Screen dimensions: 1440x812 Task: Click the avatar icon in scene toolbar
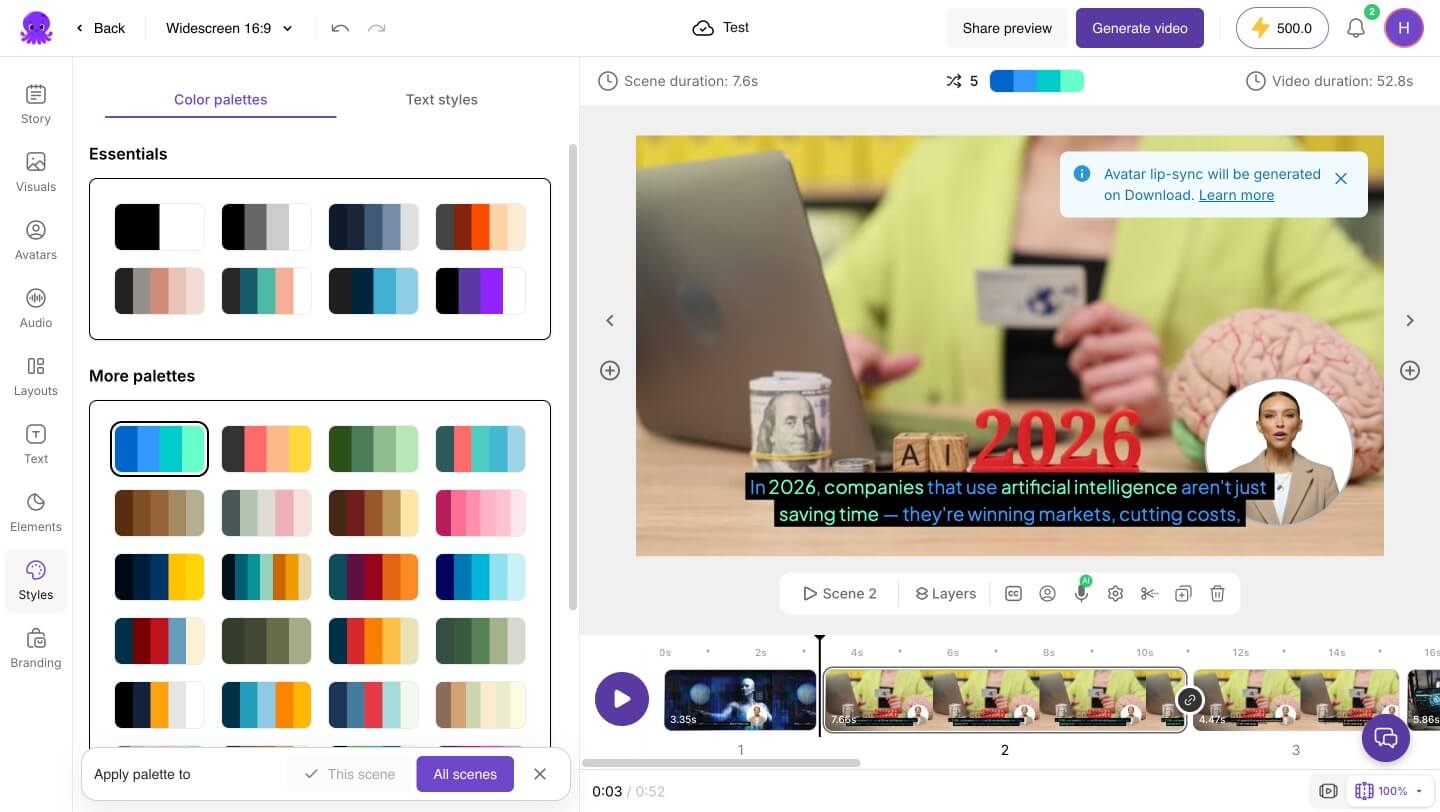[x=1047, y=594]
